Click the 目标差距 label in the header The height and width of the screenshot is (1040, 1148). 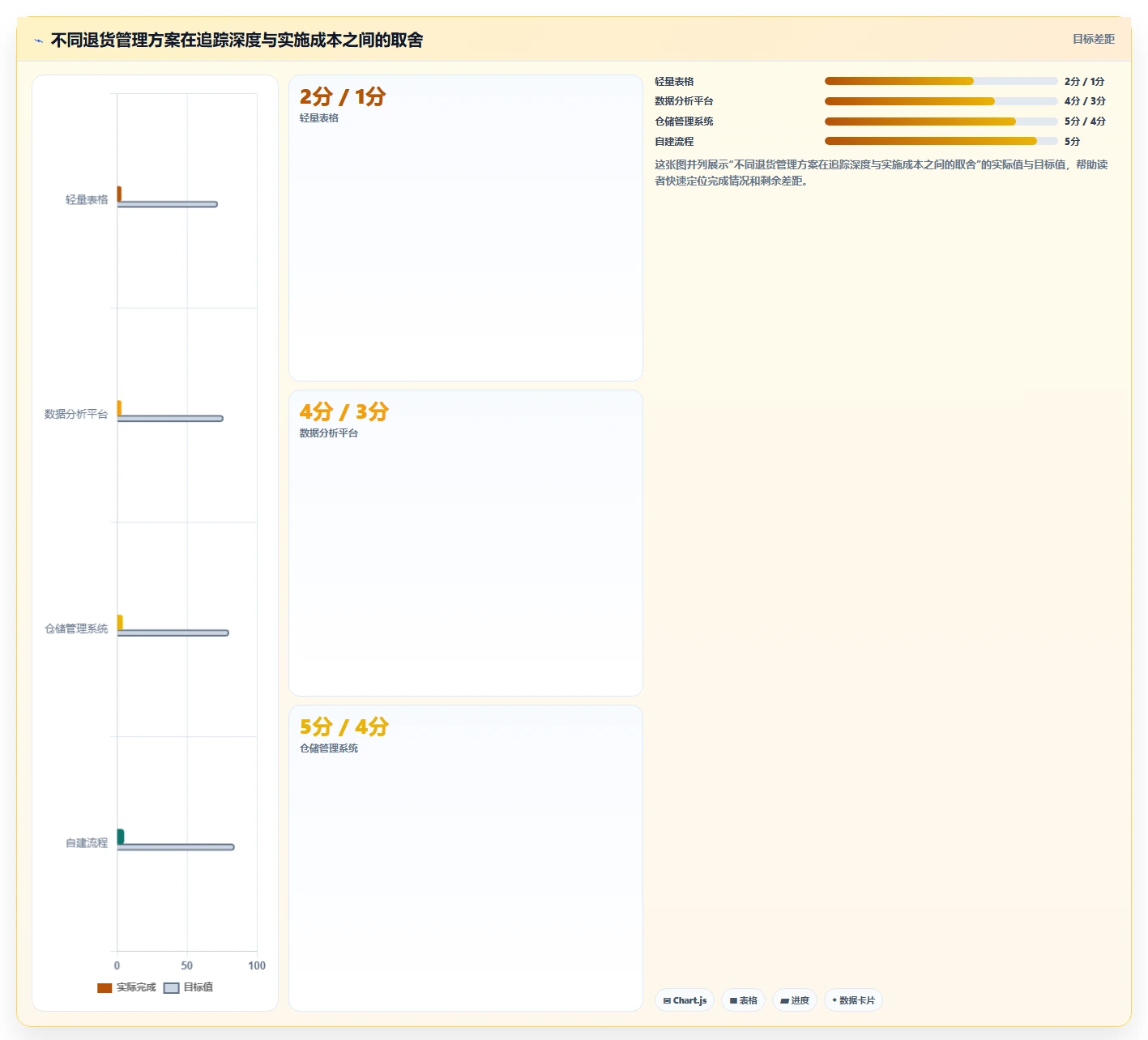(x=1093, y=39)
